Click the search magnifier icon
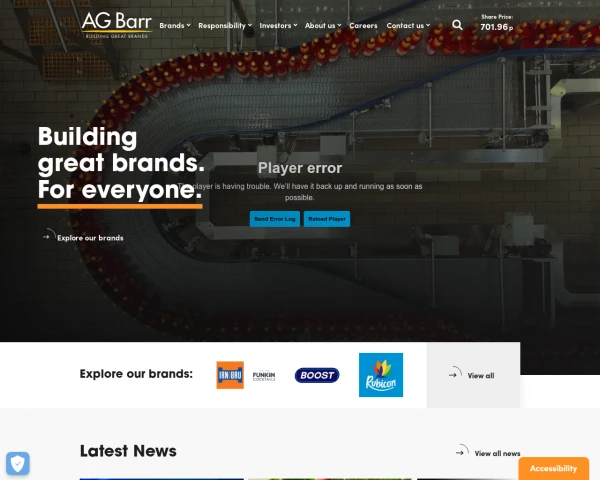The width and height of the screenshot is (600, 480). pos(457,25)
